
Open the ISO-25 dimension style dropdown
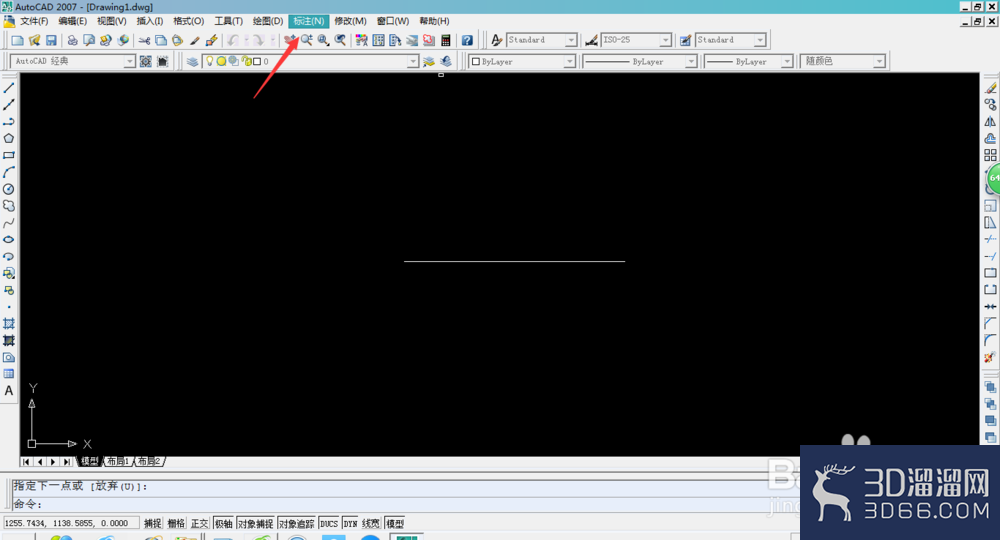pos(665,40)
